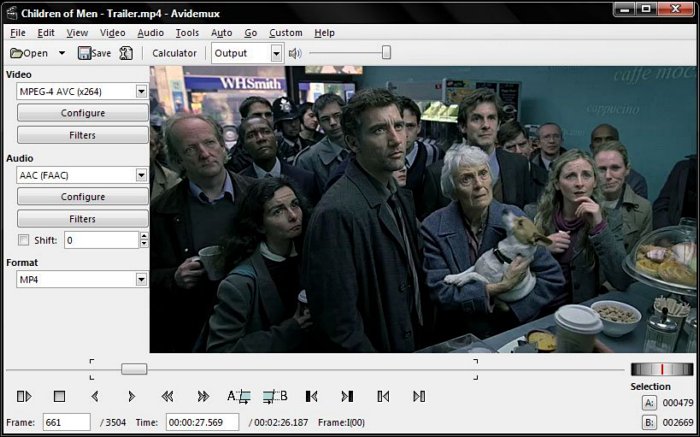Go to the last frame of video
700x437 pixels.
click(x=347, y=397)
